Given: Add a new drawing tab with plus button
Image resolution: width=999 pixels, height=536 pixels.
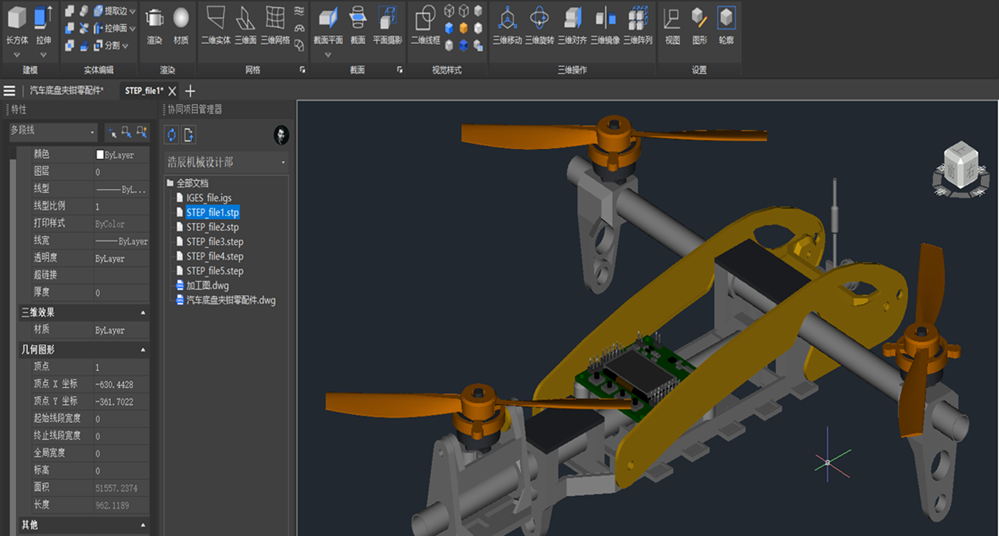Looking at the screenshot, I should 190,91.
